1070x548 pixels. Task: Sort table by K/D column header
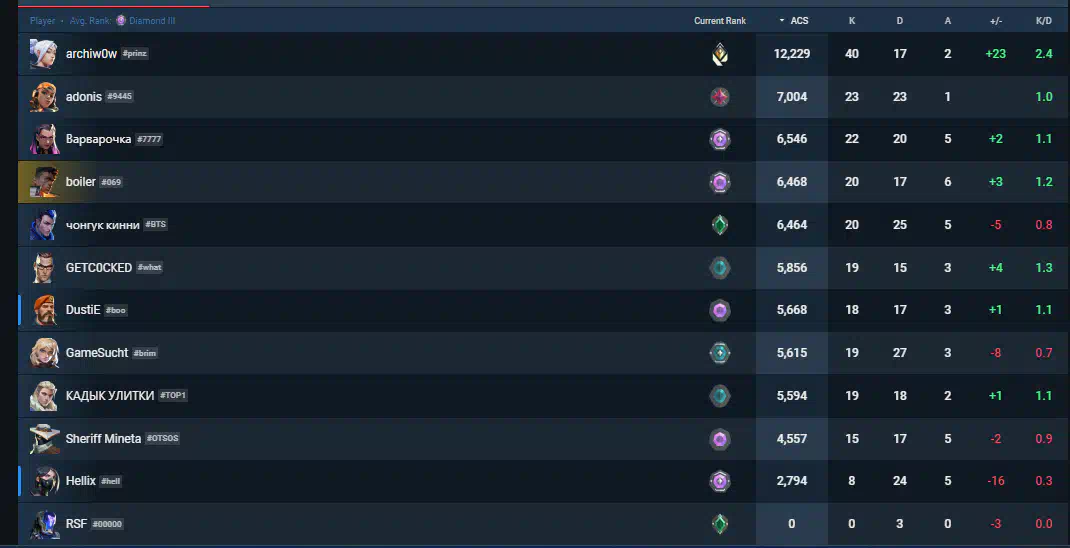[1043, 20]
